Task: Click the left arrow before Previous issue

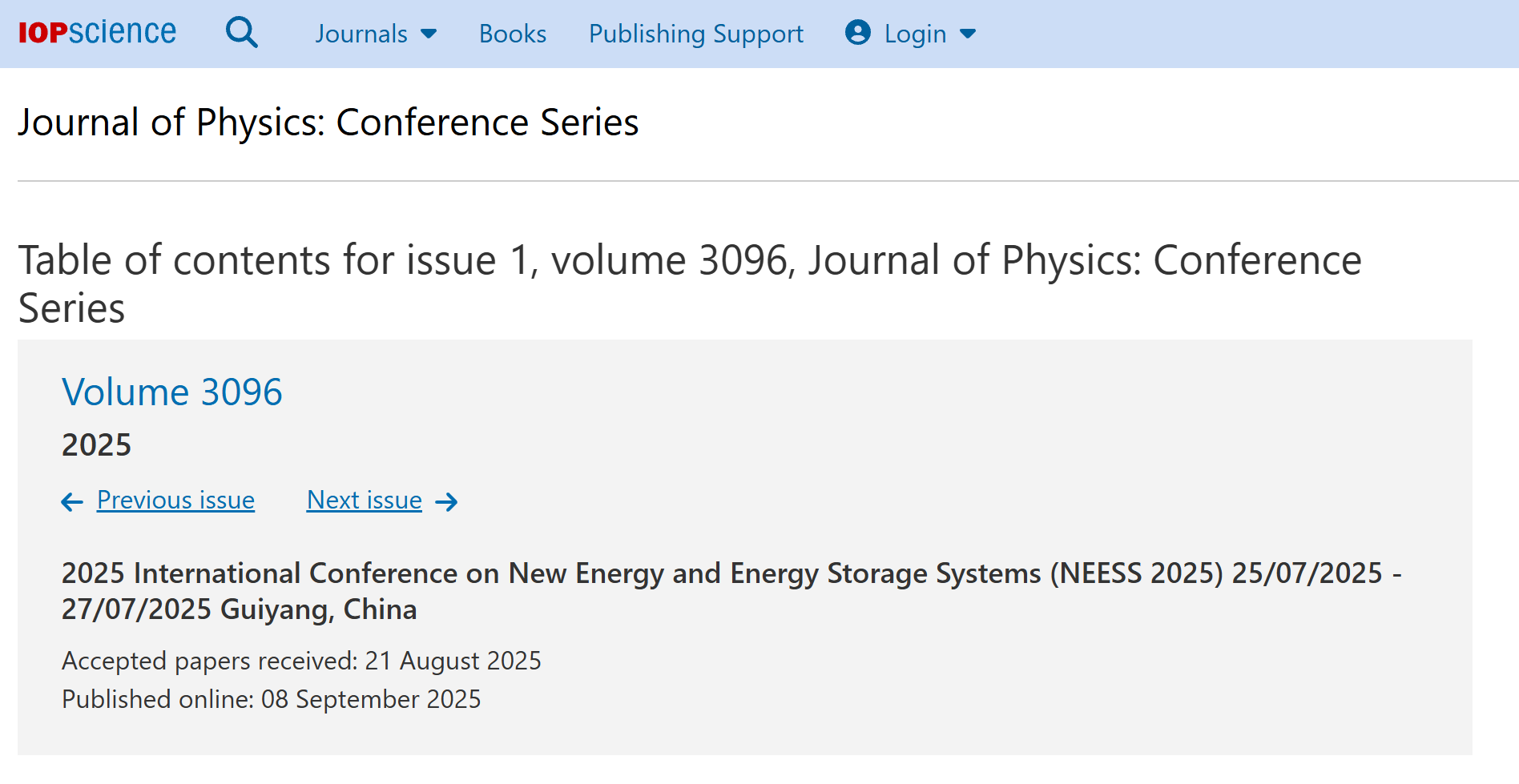Action: [72, 502]
